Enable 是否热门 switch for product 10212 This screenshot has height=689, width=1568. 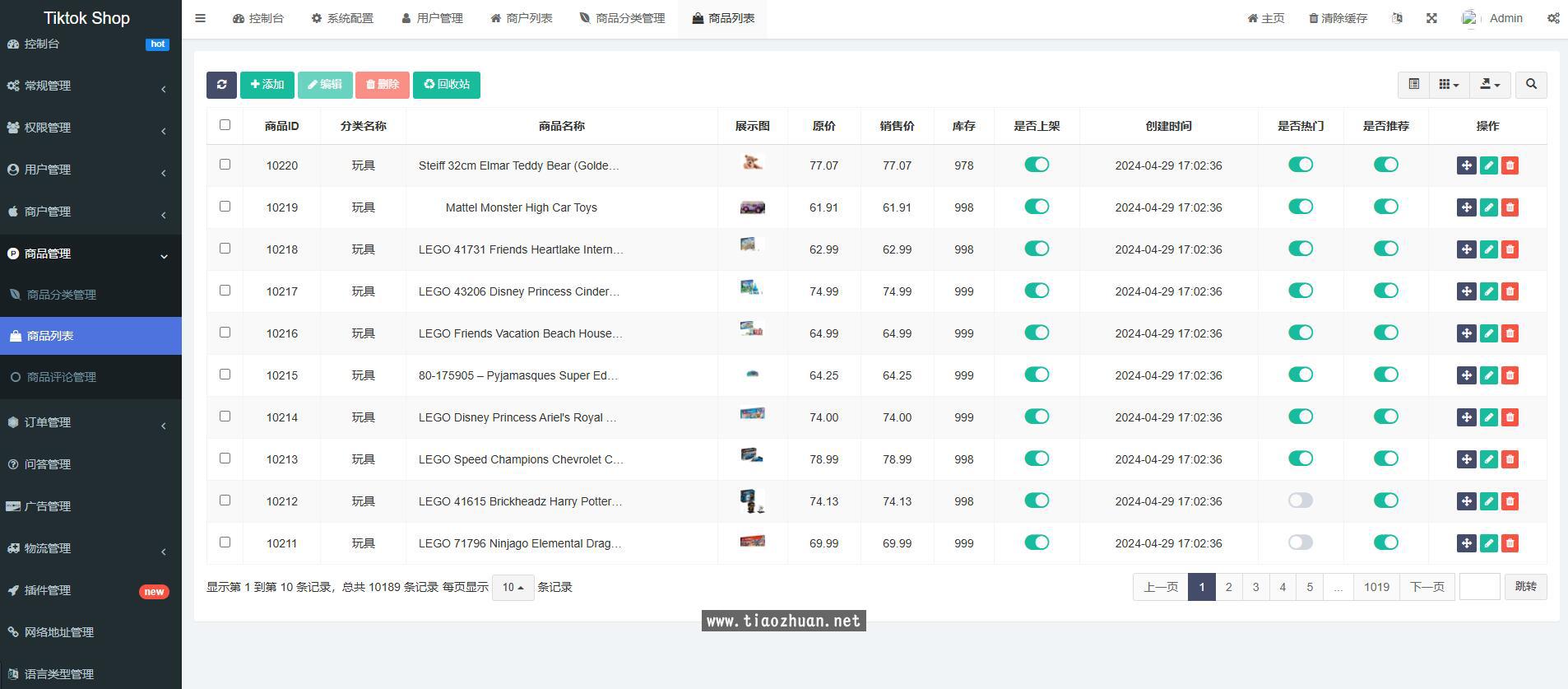click(x=1301, y=500)
